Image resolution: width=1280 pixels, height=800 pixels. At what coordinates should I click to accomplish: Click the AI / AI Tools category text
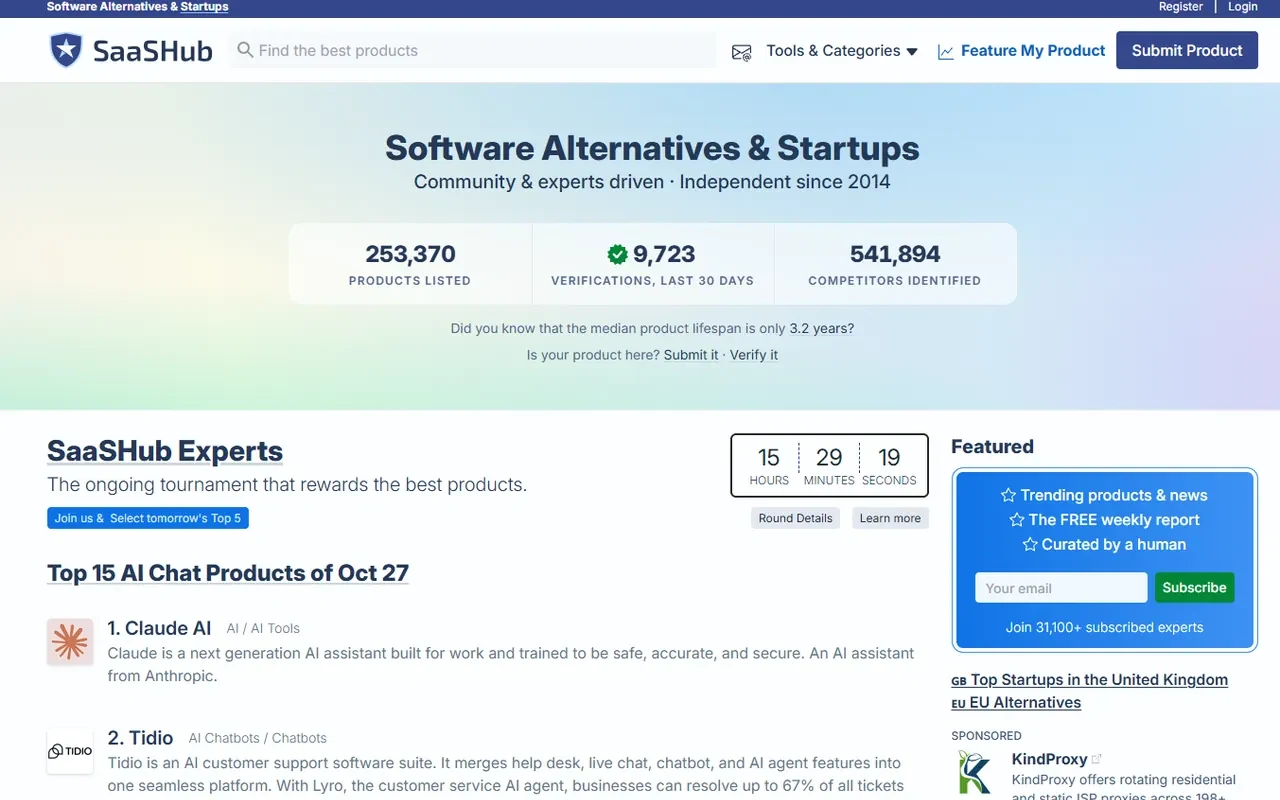(263, 629)
